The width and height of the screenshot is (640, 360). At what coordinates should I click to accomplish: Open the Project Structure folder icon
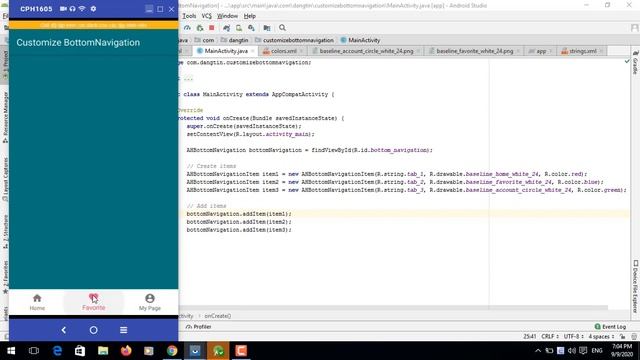(x=267, y=28)
